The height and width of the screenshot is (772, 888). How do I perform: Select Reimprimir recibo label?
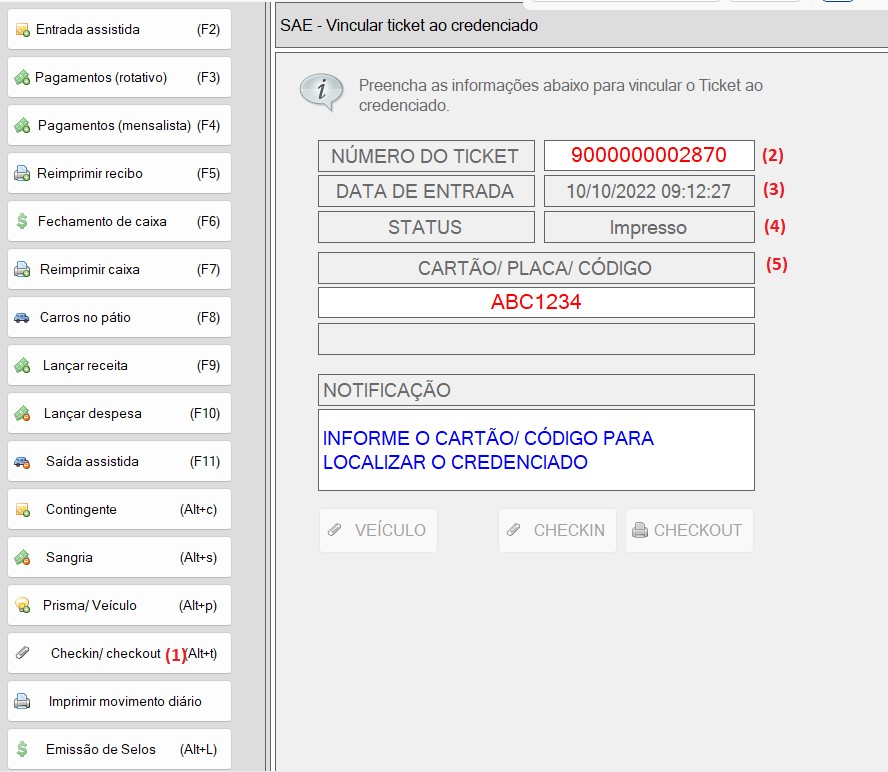[x=89, y=173]
